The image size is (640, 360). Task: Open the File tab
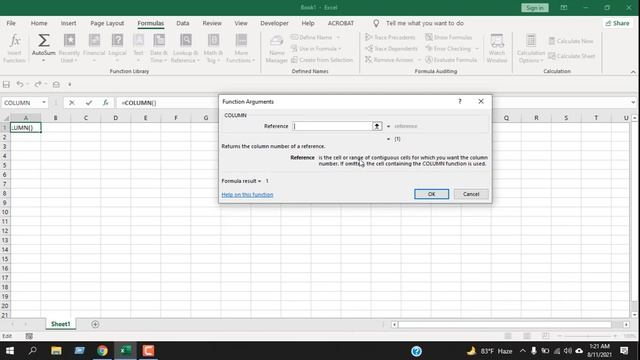point(11,23)
